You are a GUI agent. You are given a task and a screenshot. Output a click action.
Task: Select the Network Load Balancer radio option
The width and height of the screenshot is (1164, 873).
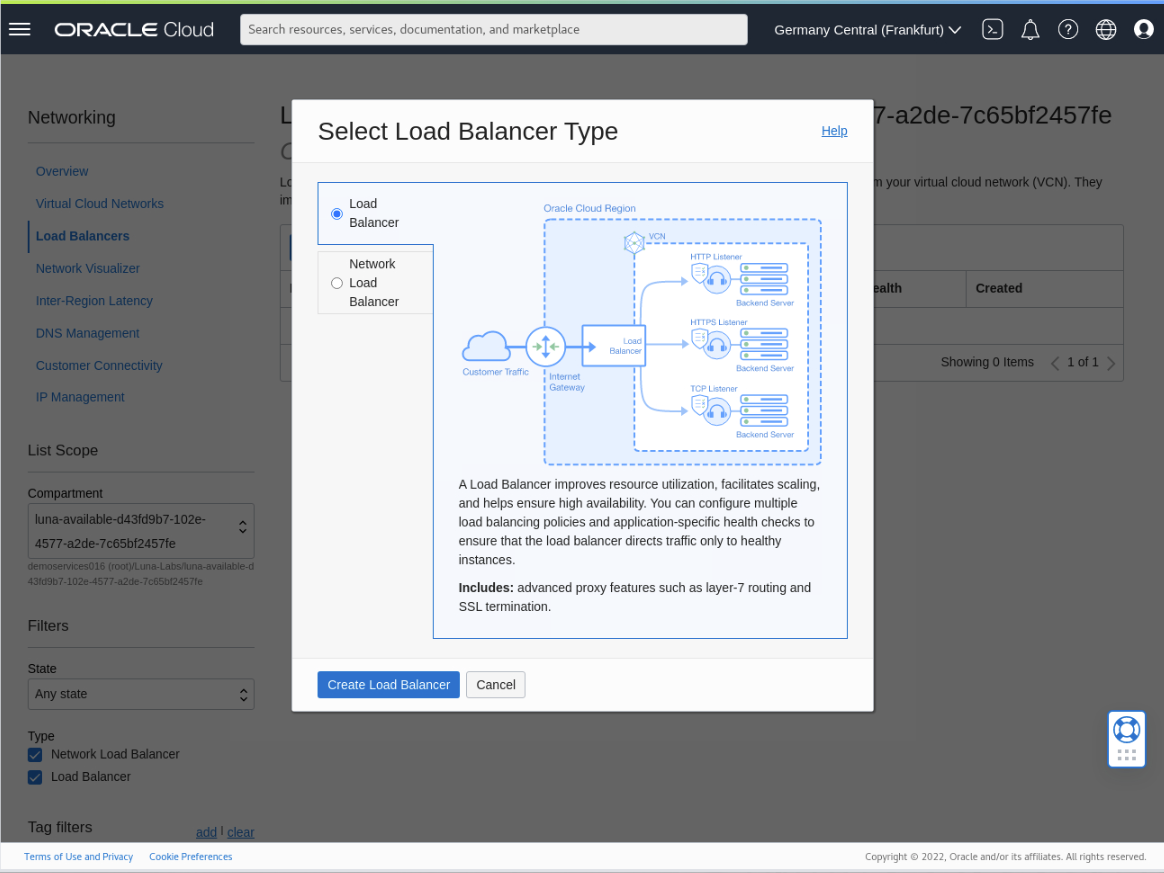(337, 282)
